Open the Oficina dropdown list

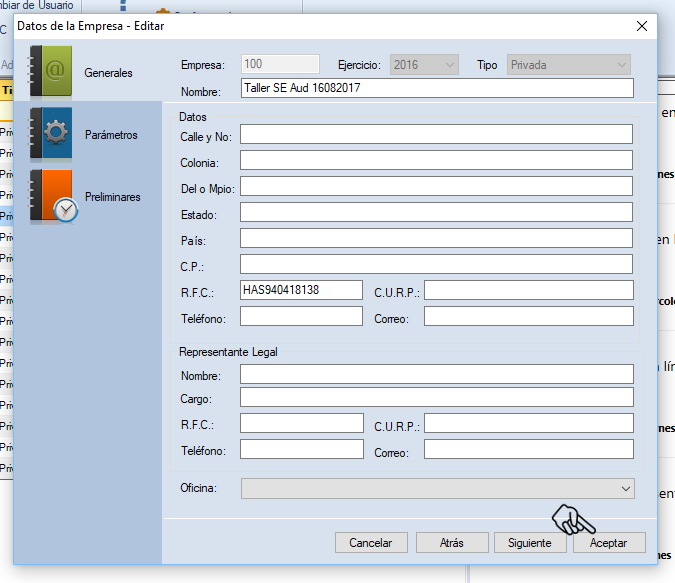pyautogui.click(x=437, y=488)
